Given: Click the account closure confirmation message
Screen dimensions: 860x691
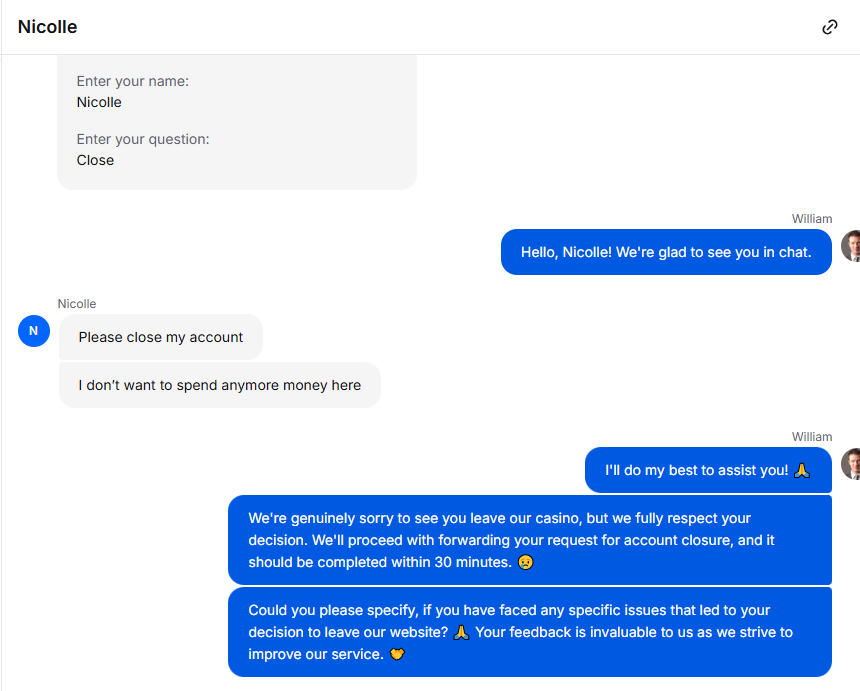Looking at the screenshot, I should point(530,540).
